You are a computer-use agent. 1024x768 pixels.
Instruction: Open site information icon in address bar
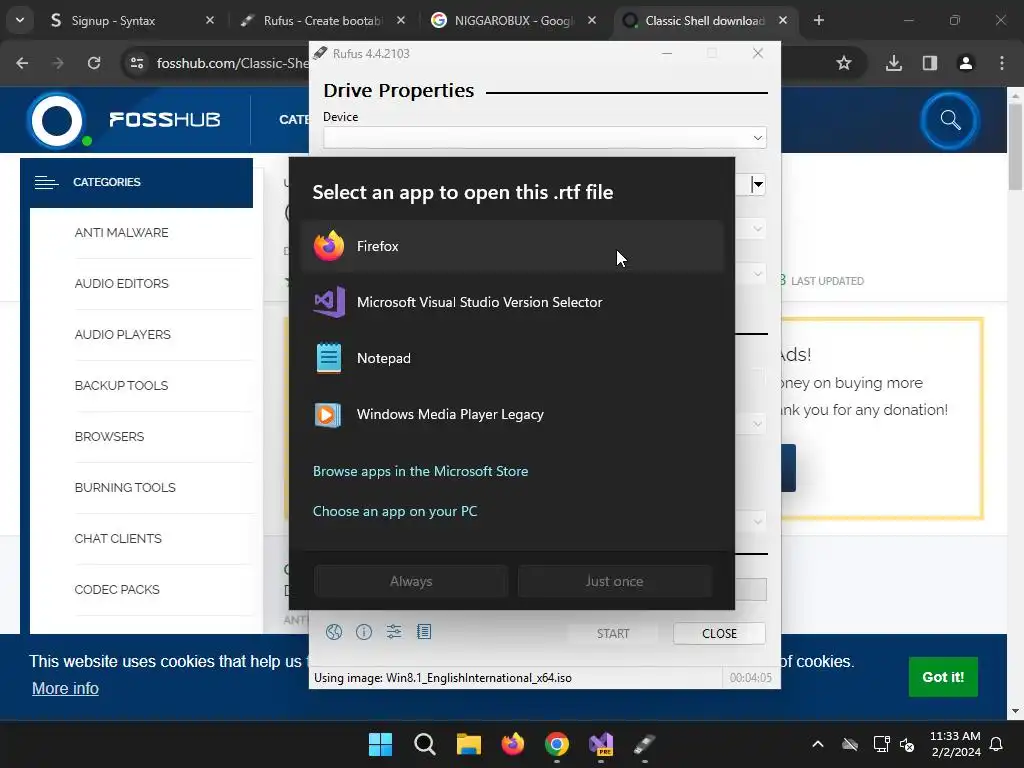pyautogui.click(x=137, y=63)
